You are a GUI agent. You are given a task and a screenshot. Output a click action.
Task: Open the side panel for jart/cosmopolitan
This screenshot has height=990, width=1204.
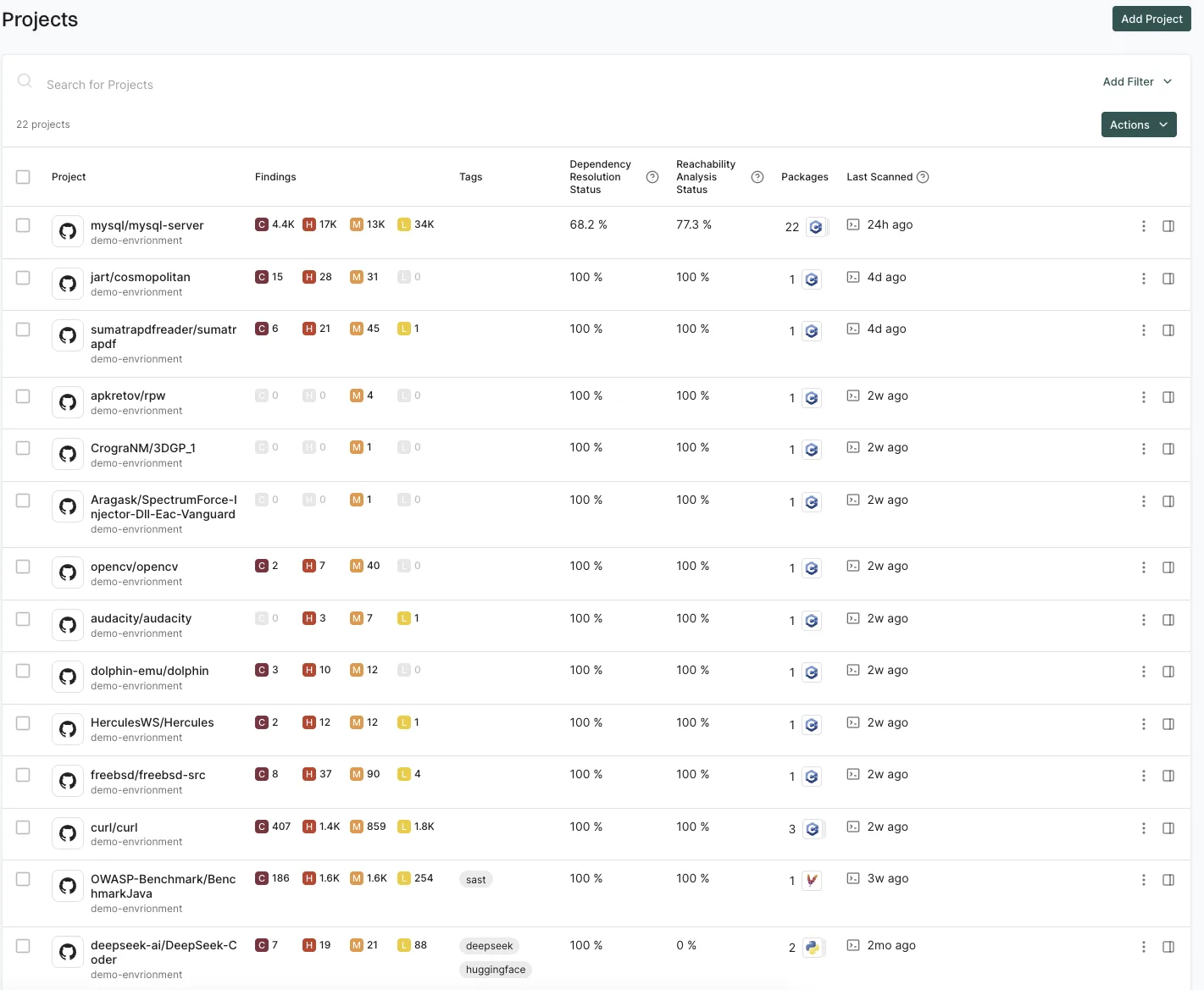pos(1168,278)
